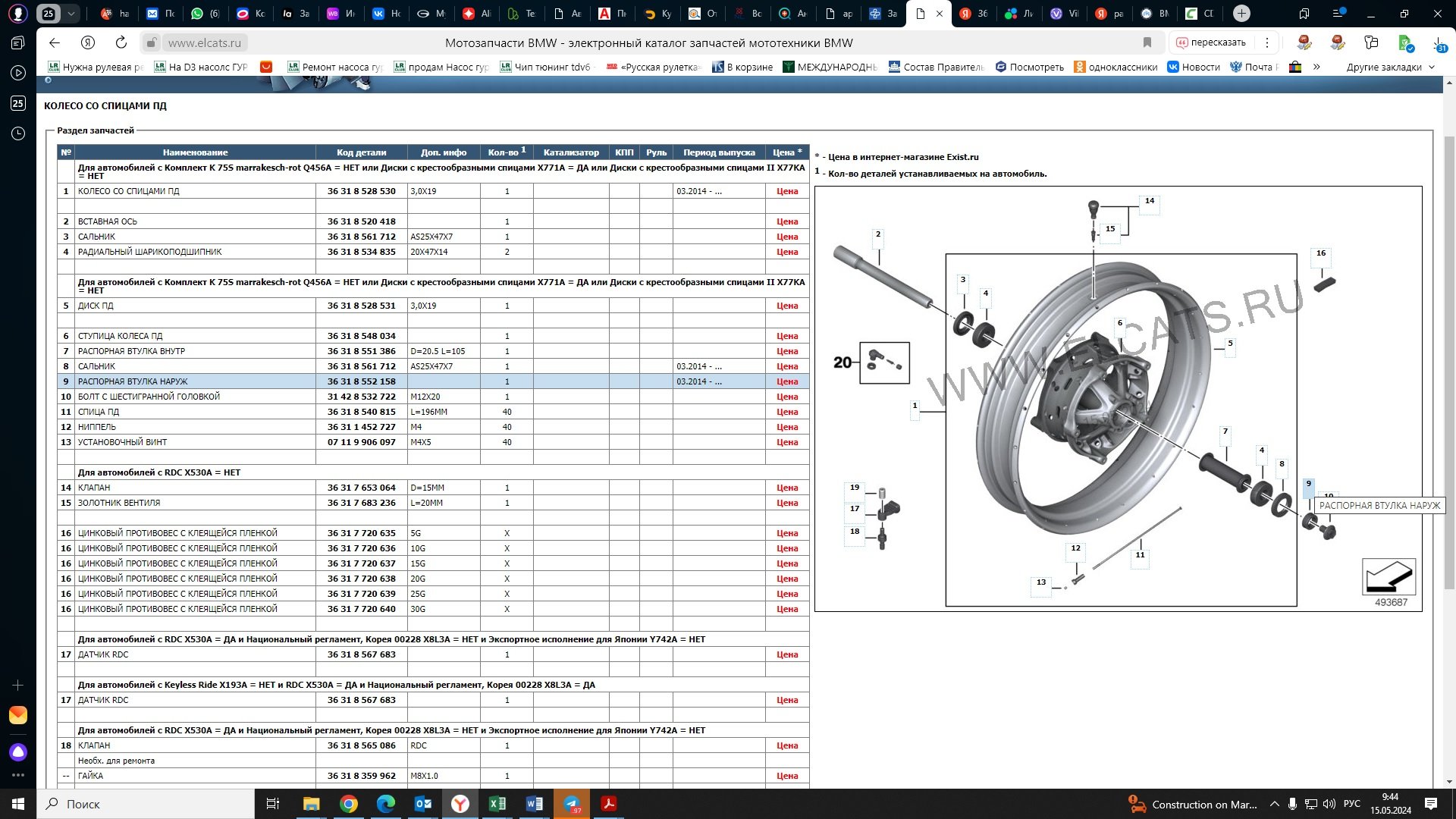This screenshot has height=819, width=1456.
Task: Open the 'одноклассники' bookmark
Action: [x=1116, y=67]
